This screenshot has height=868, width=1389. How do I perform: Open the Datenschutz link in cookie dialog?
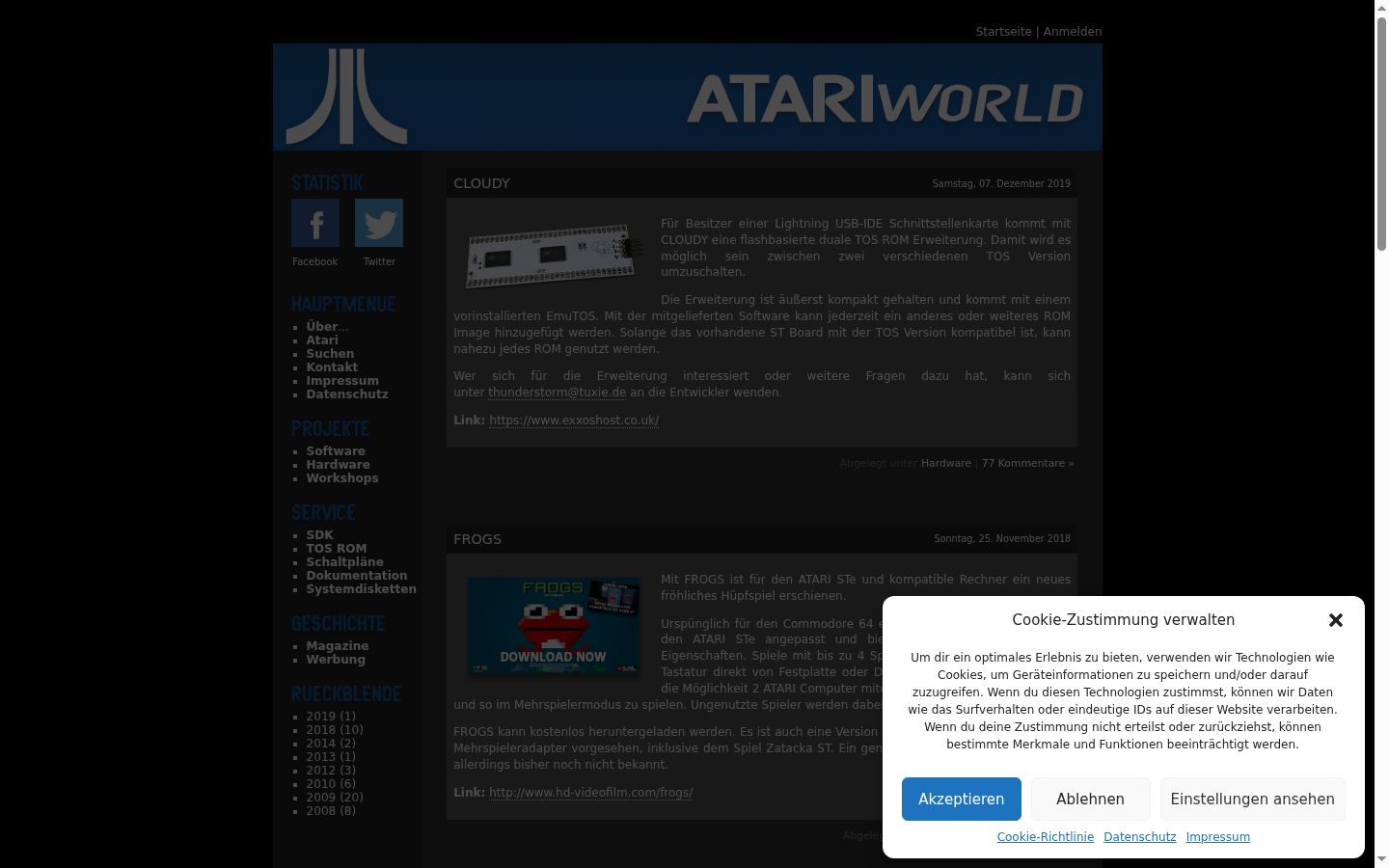click(x=1140, y=837)
